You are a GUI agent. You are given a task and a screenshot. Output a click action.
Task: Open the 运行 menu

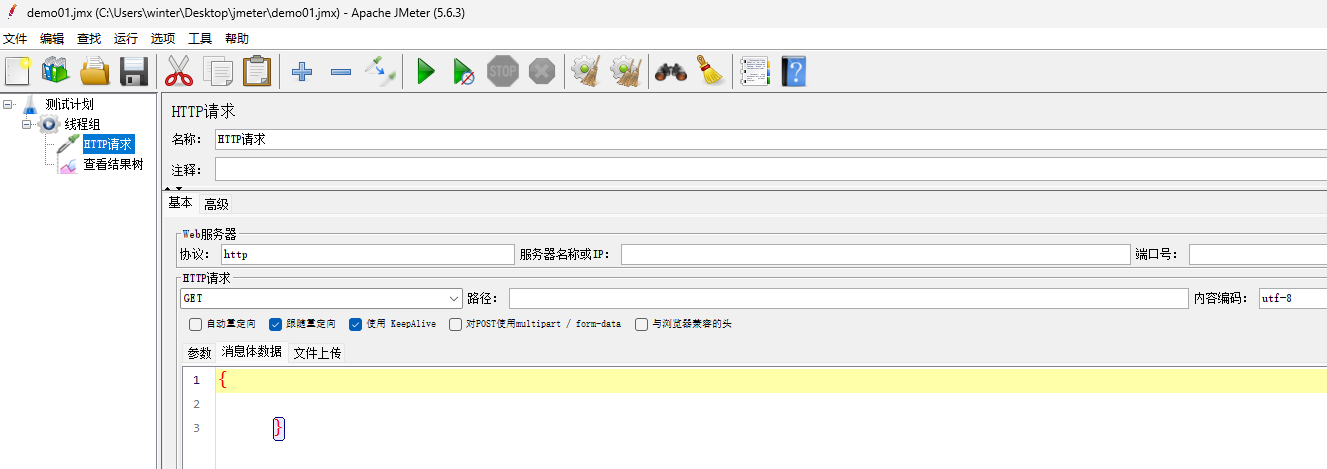pos(126,38)
